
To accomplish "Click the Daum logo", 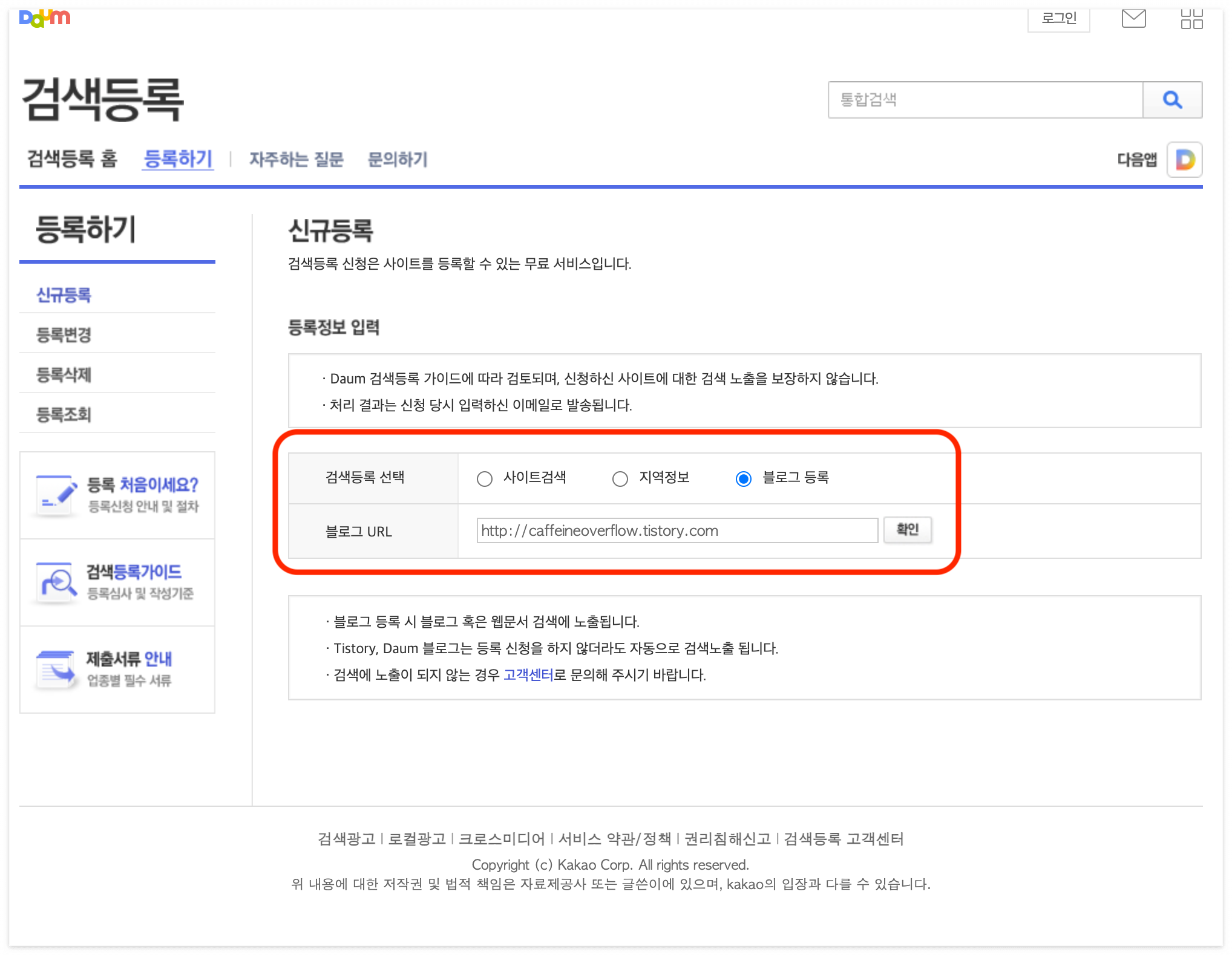I will 45,18.
